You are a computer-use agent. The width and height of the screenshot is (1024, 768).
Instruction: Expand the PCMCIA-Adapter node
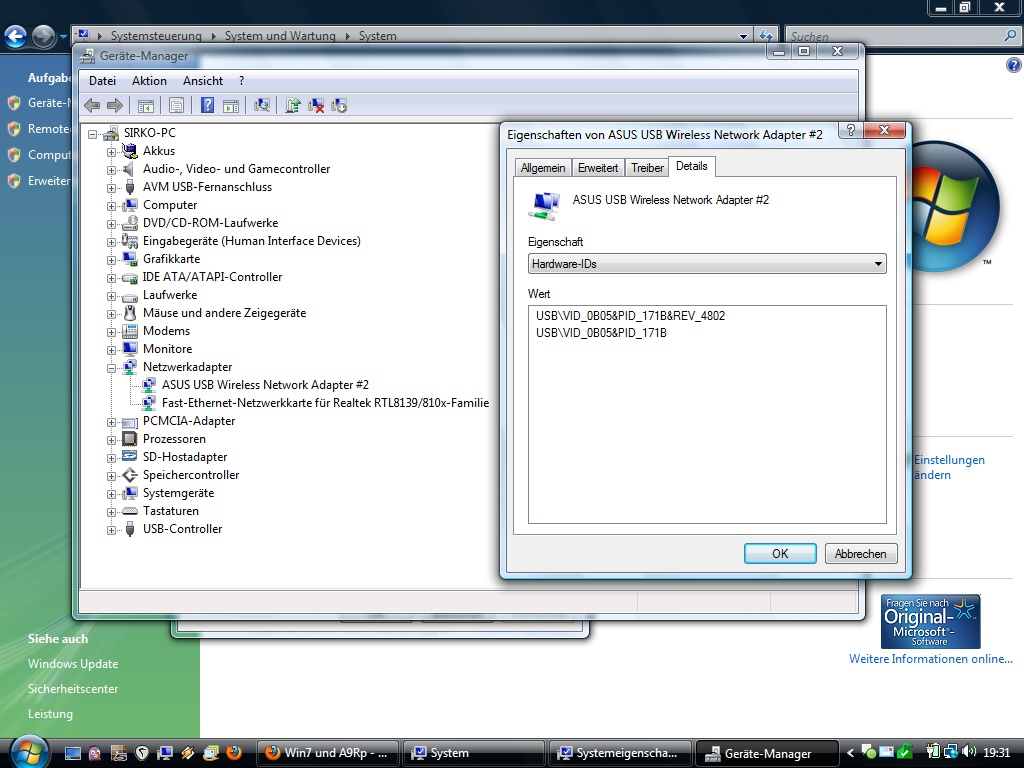(x=112, y=422)
